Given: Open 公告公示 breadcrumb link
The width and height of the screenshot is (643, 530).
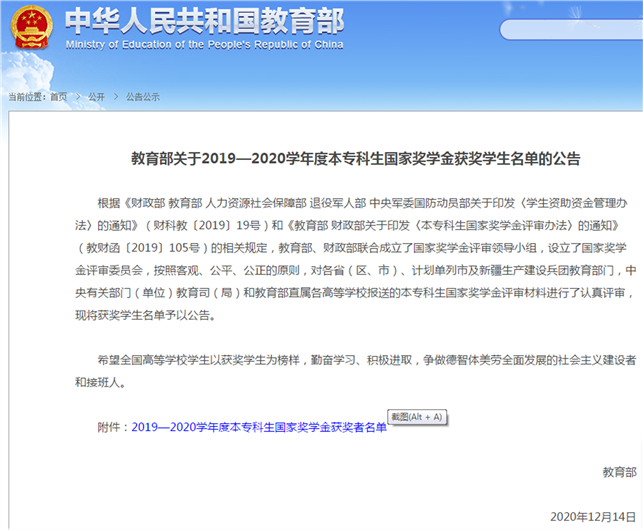Looking at the screenshot, I should click(x=143, y=97).
